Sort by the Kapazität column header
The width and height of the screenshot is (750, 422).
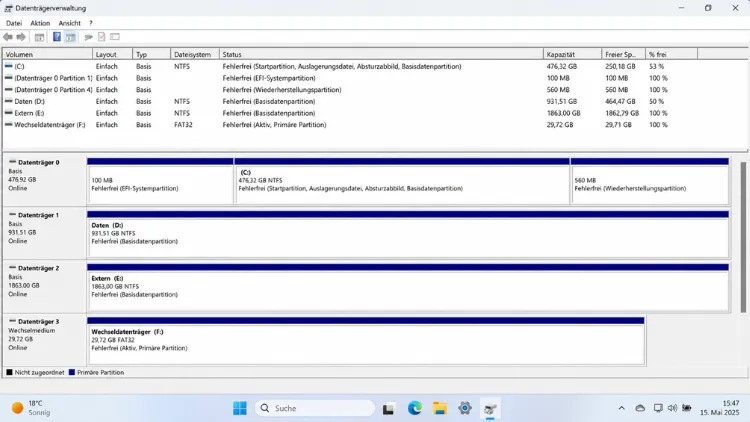click(573, 55)
